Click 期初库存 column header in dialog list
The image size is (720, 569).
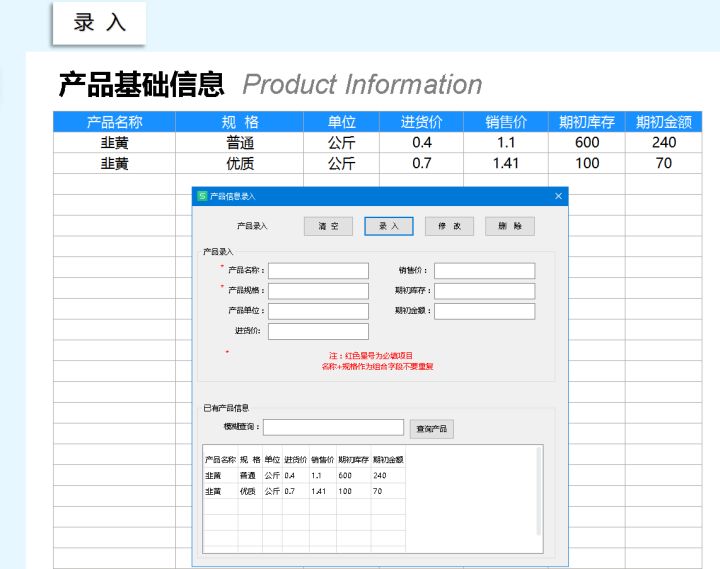coord(354,460)
